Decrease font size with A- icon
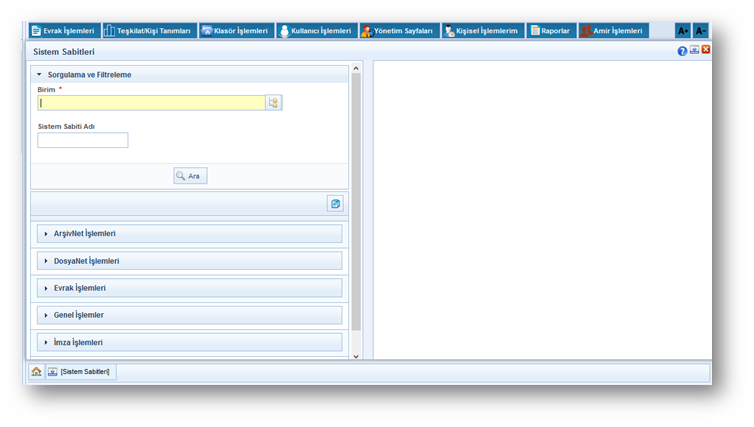Screen dimensions: 754x427 click(700, 31)
